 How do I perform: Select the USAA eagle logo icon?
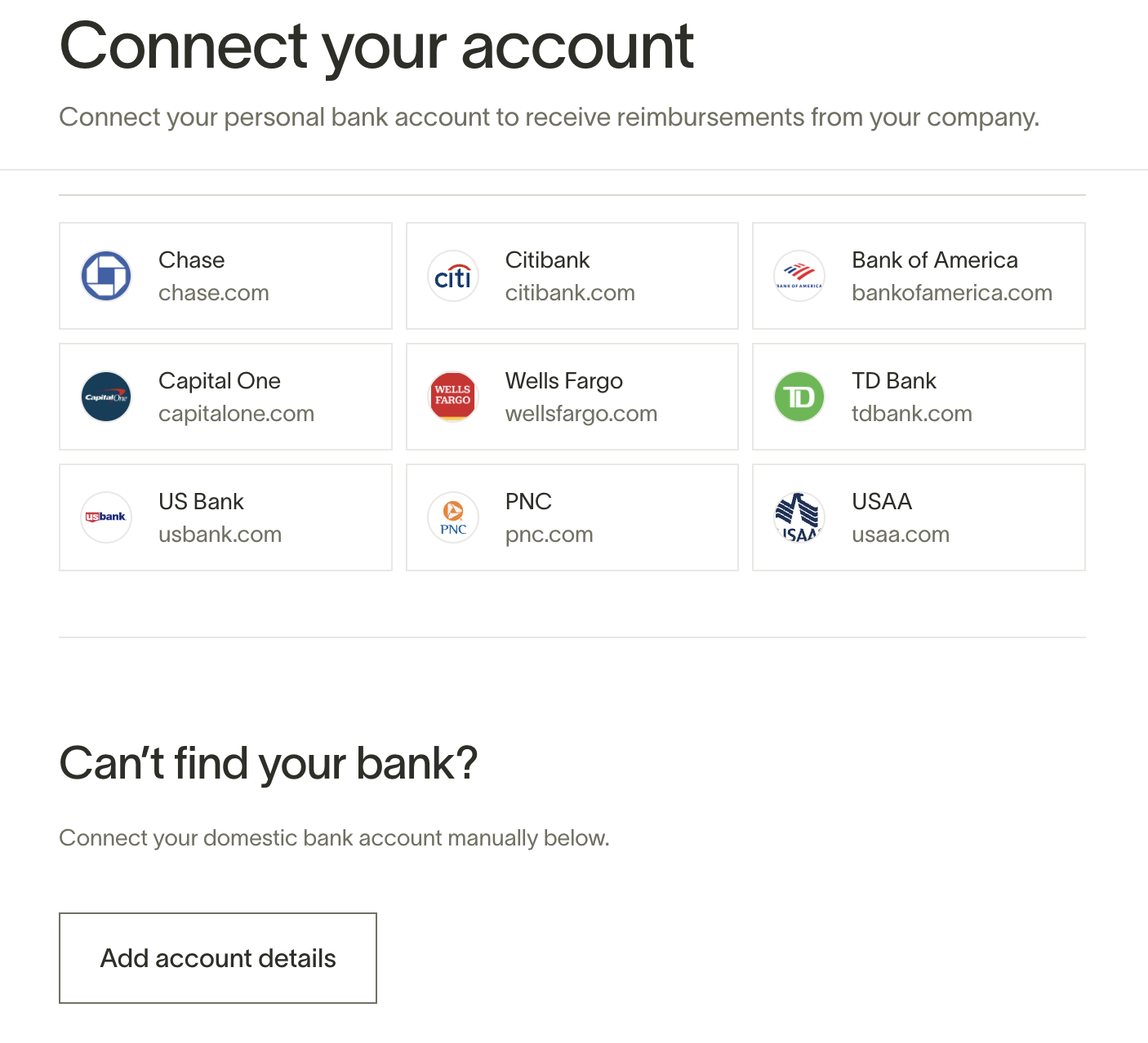point(799,517)
